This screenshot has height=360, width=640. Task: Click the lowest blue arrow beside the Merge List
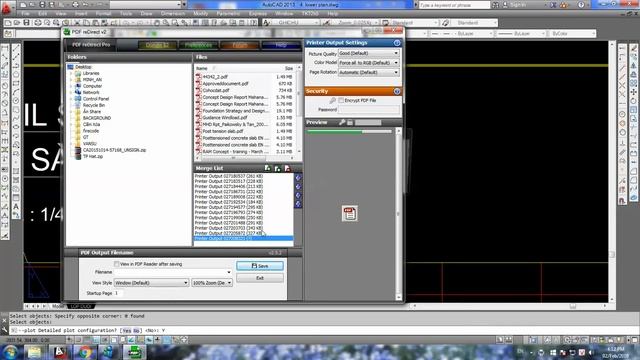pyautogui.click(x=298, y=204)
